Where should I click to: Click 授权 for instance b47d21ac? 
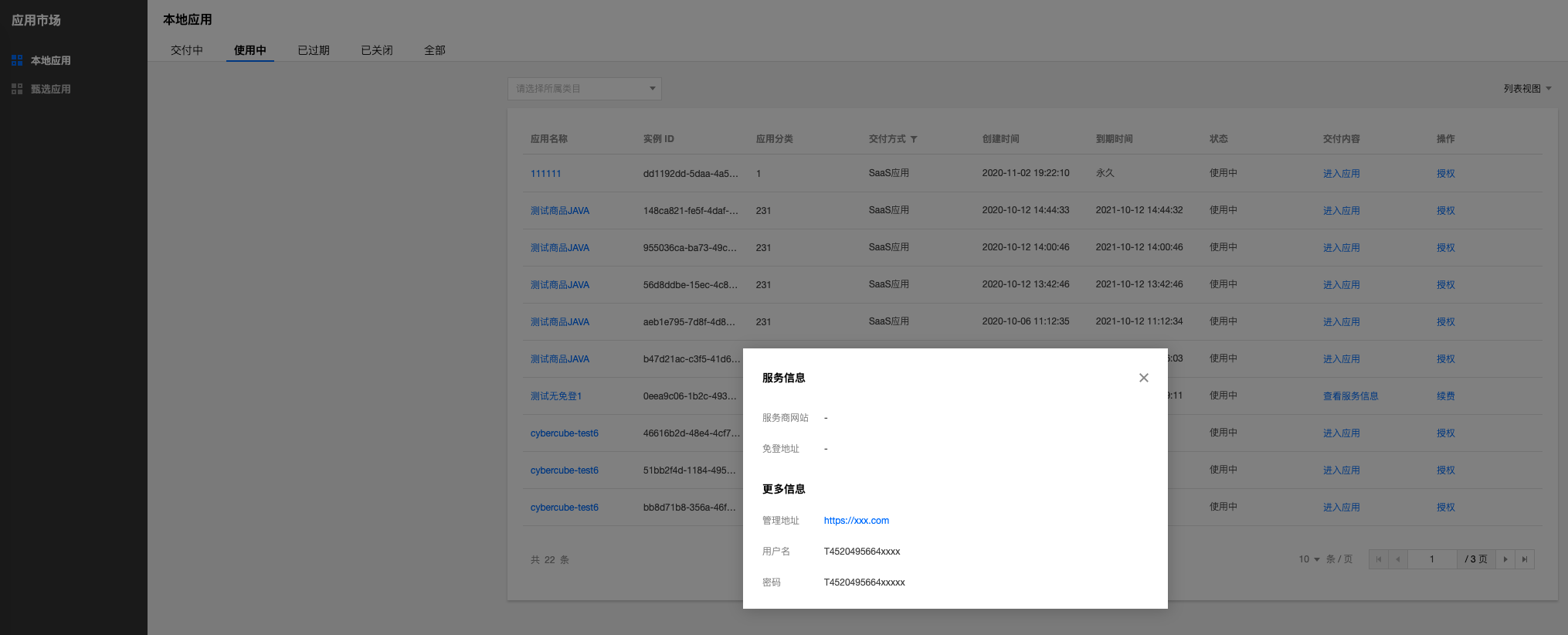[x=1446, y=359]
